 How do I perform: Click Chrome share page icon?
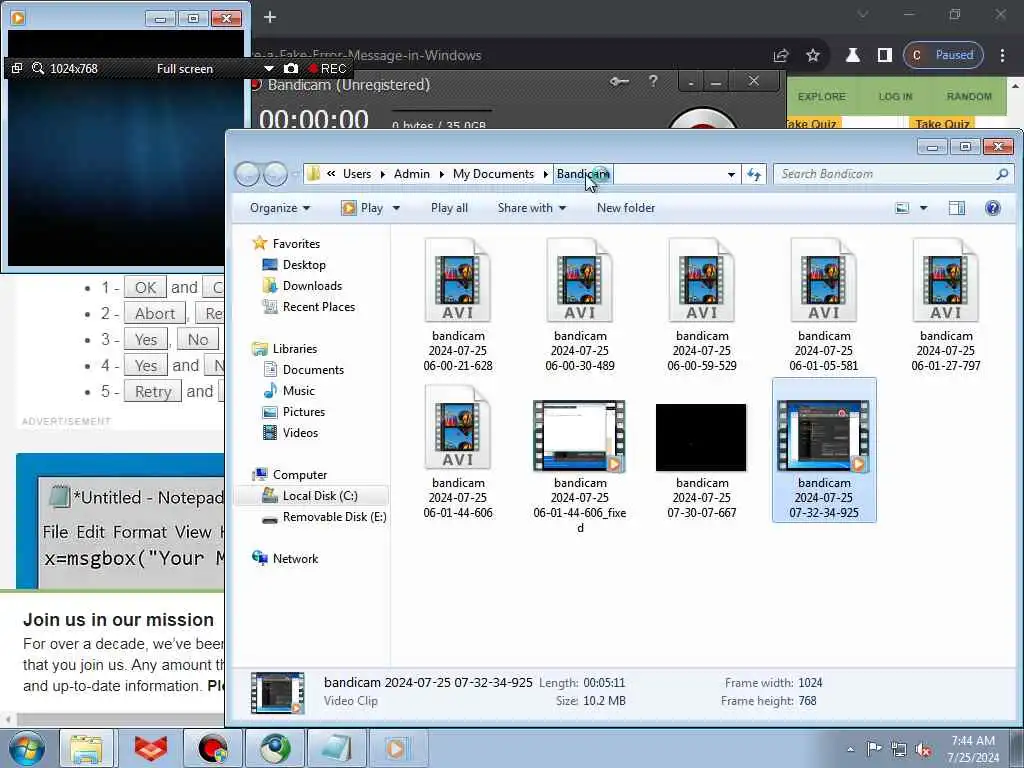[x=780, y=56]
